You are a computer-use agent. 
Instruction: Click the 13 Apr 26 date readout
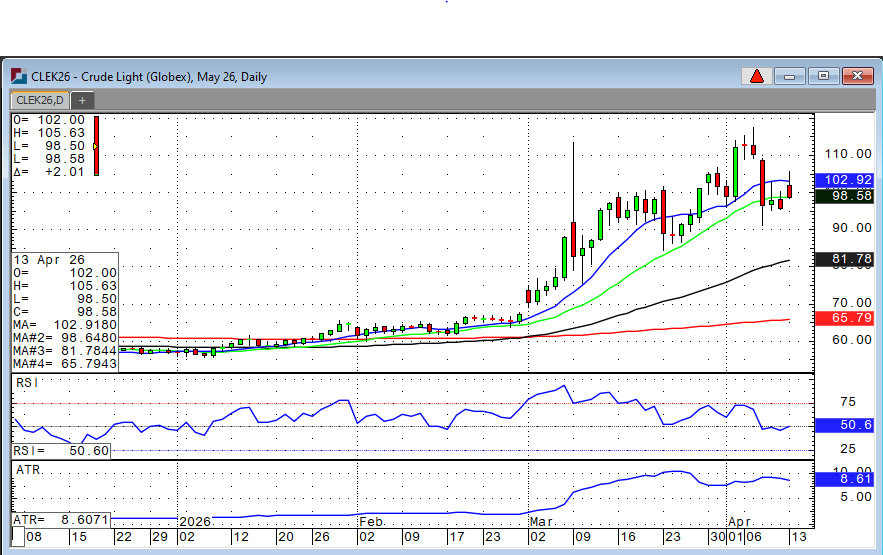pyautogui.click(x=49, y=260)
